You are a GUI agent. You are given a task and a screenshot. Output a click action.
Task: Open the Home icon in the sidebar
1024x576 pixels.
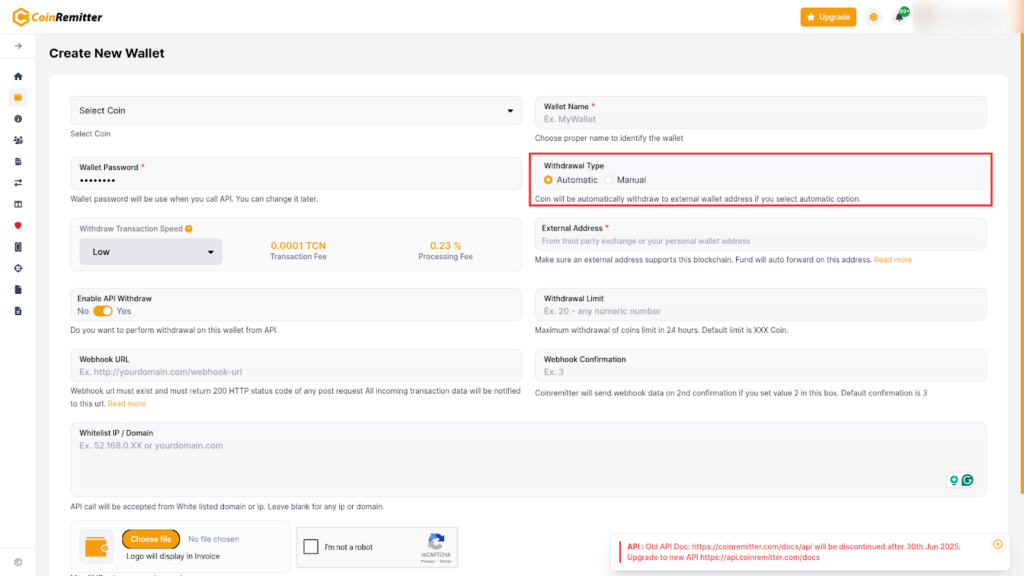(18, 76)
